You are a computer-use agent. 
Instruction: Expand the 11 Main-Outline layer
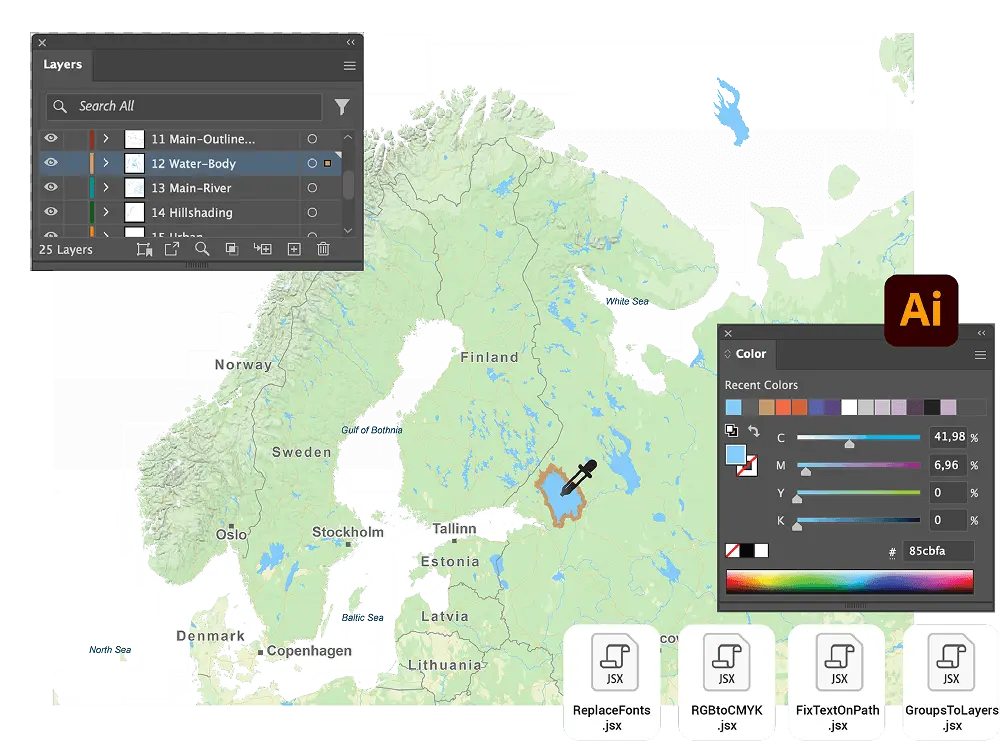[106, 139]
